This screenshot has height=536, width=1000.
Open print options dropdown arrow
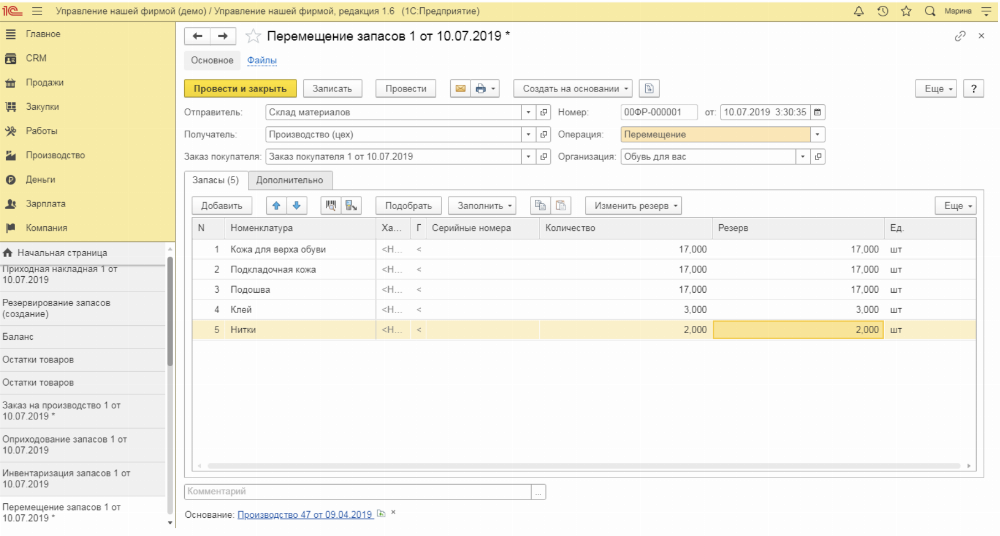coord(494,89)
